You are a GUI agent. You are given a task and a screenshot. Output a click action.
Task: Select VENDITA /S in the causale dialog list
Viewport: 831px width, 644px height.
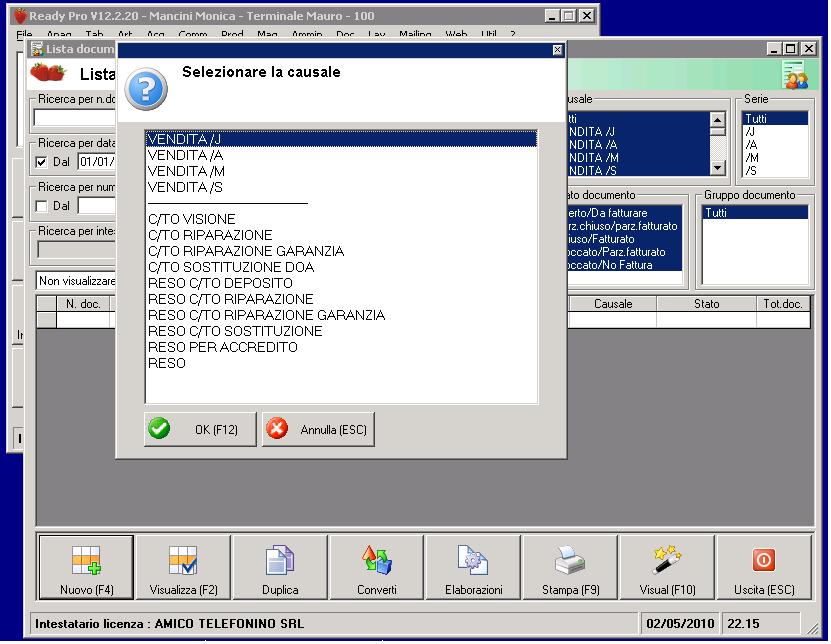click(341, 187)
